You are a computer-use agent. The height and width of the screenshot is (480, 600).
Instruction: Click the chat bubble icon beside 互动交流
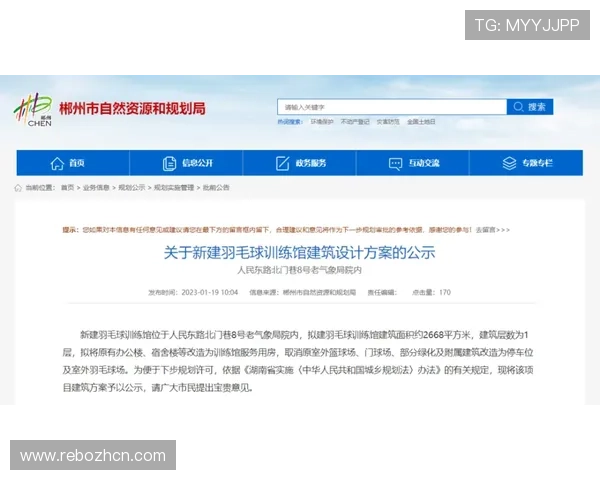click(x=395, y=164)
